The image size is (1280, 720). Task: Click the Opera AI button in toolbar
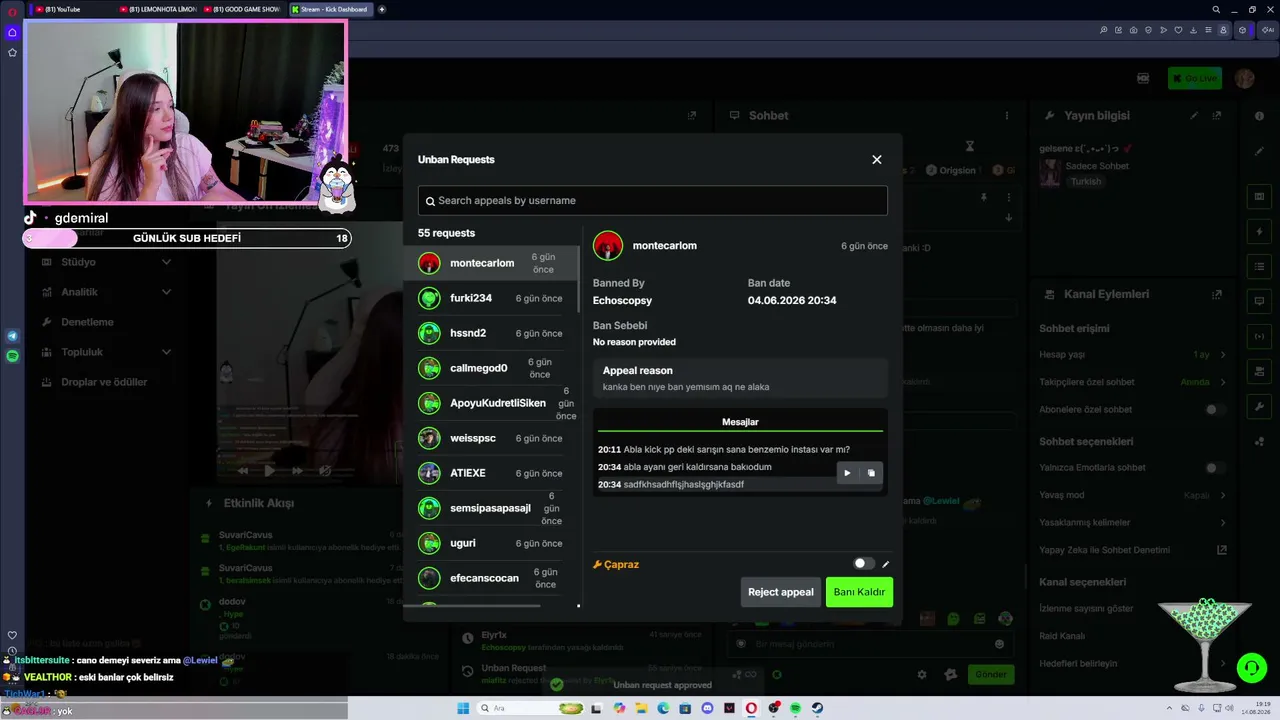(x=1269, y=30)
